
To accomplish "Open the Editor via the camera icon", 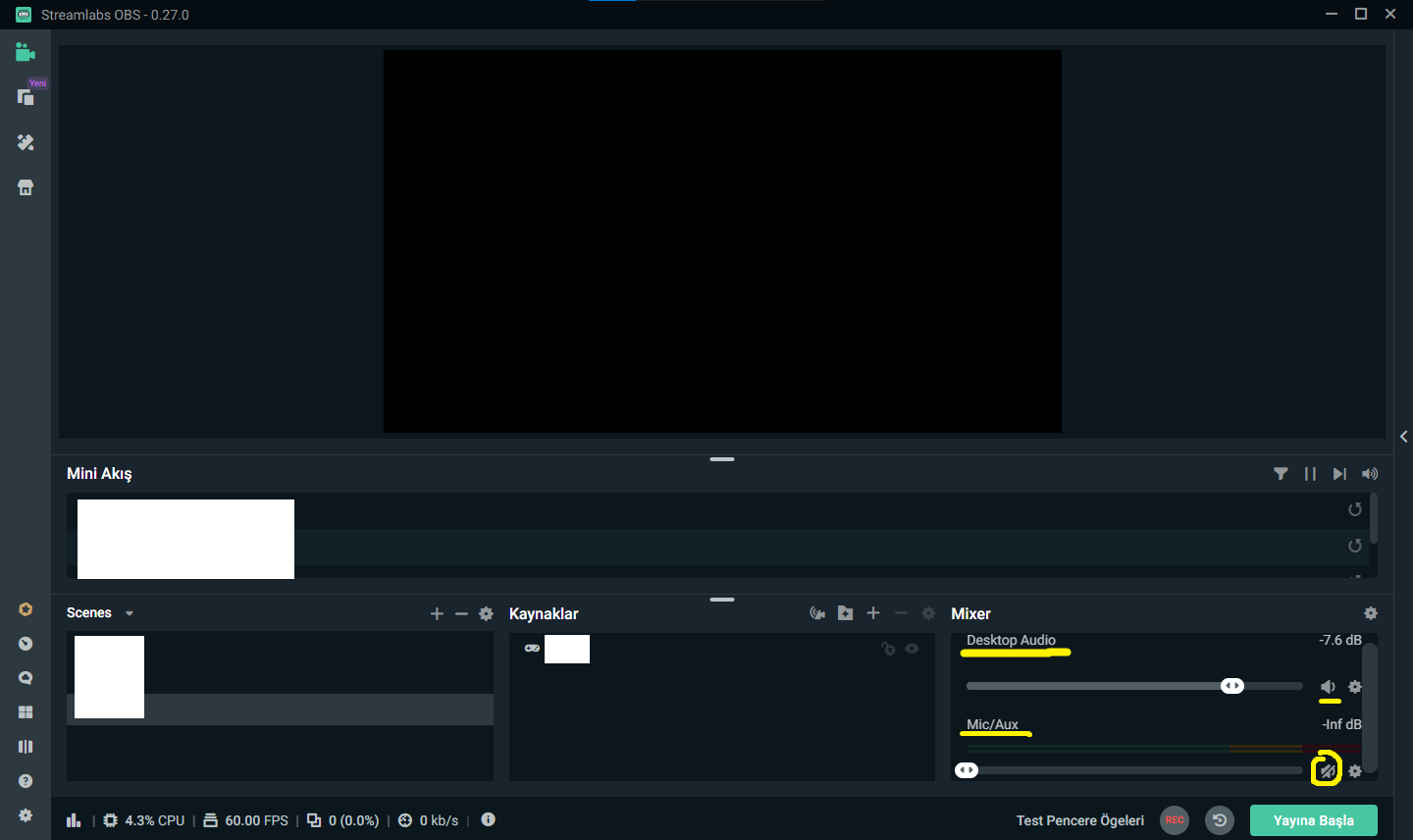I will (x=25, y=51).
